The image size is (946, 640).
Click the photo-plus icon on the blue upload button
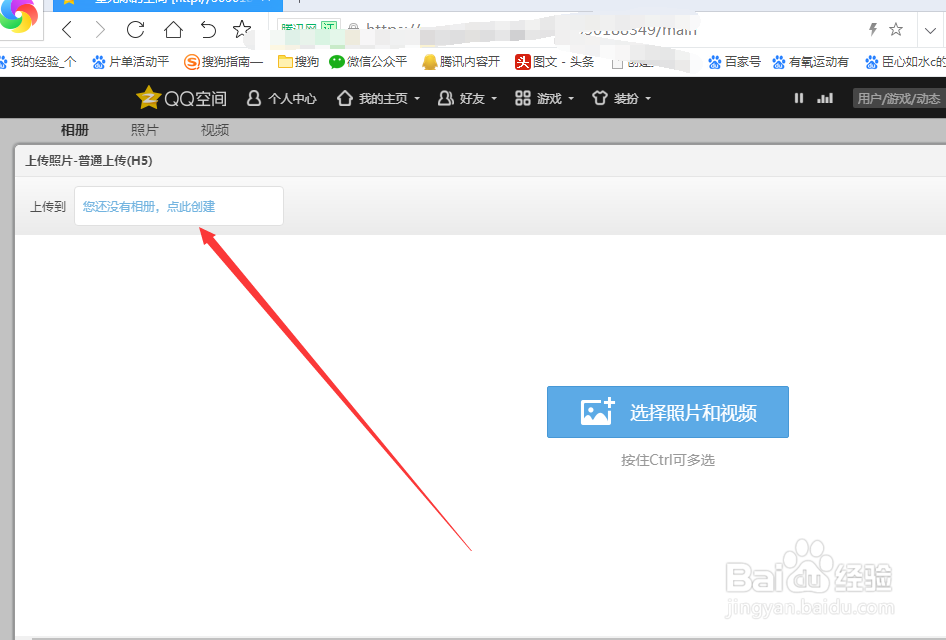(x=597, y=411)
